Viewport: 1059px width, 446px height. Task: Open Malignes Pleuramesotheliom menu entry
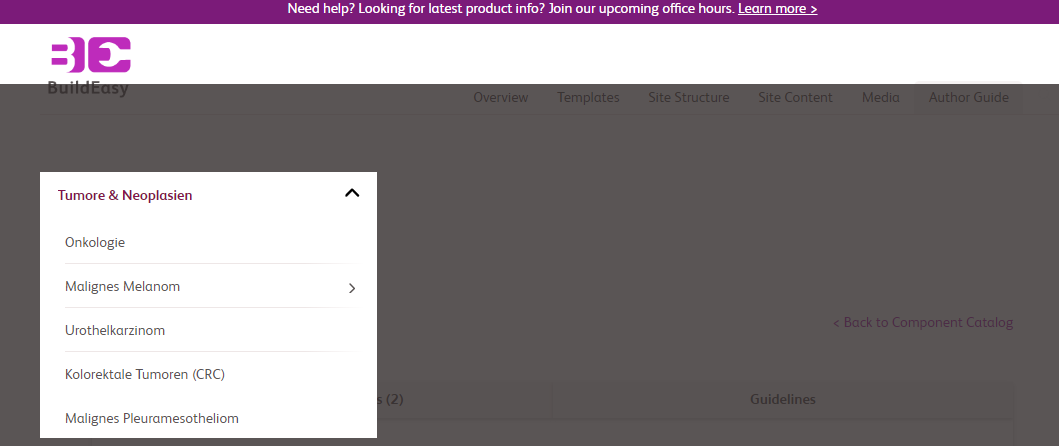click(x=152, y=418)
